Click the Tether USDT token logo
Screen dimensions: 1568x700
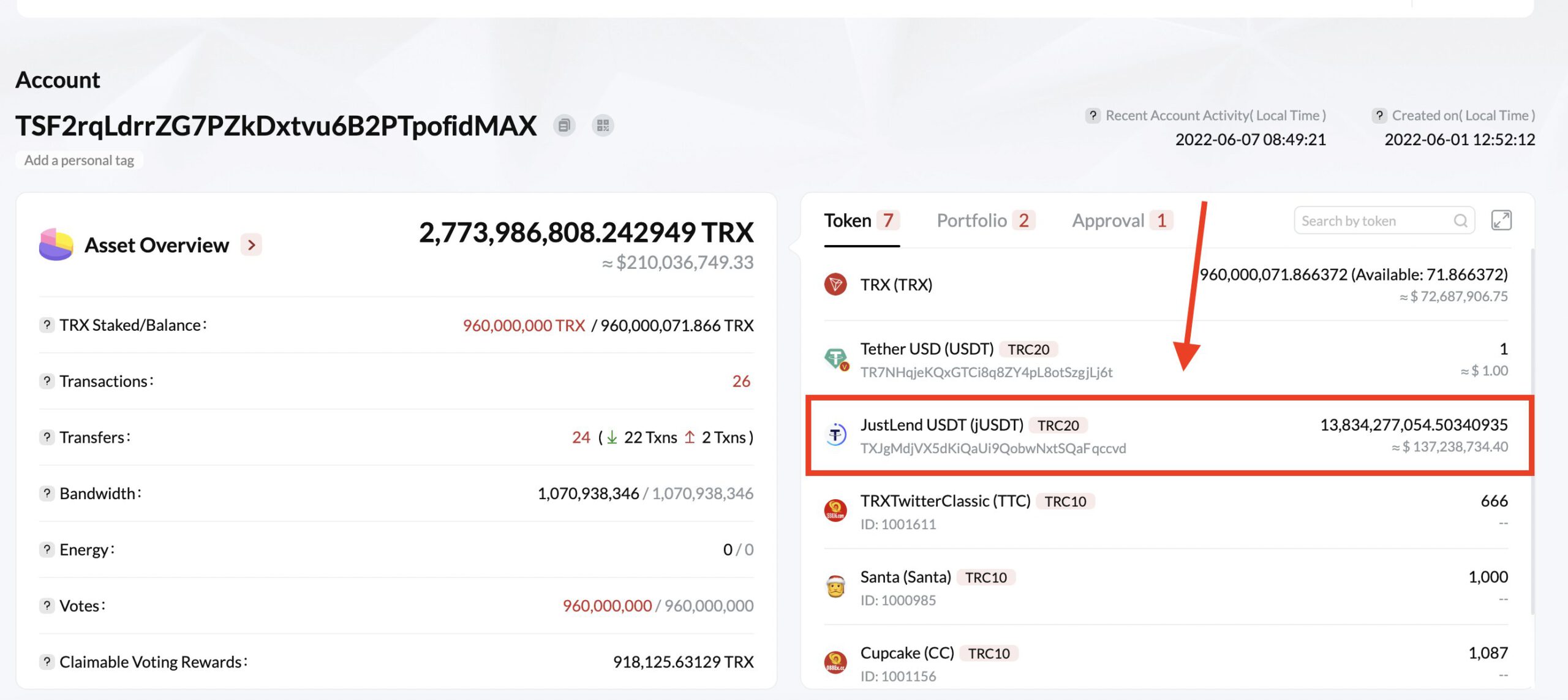[835, 359]
